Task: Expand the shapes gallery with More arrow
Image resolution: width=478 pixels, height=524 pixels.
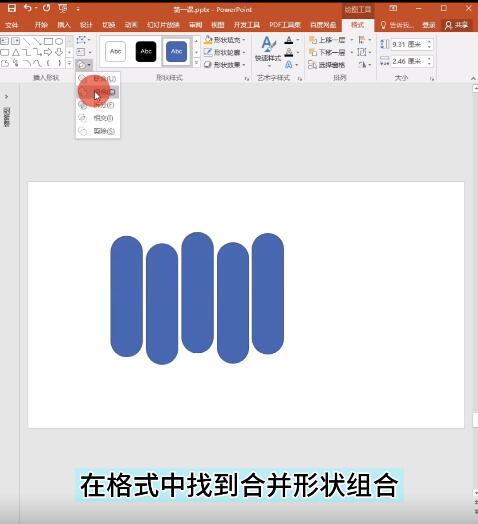Action: click(x=69, y=63)
